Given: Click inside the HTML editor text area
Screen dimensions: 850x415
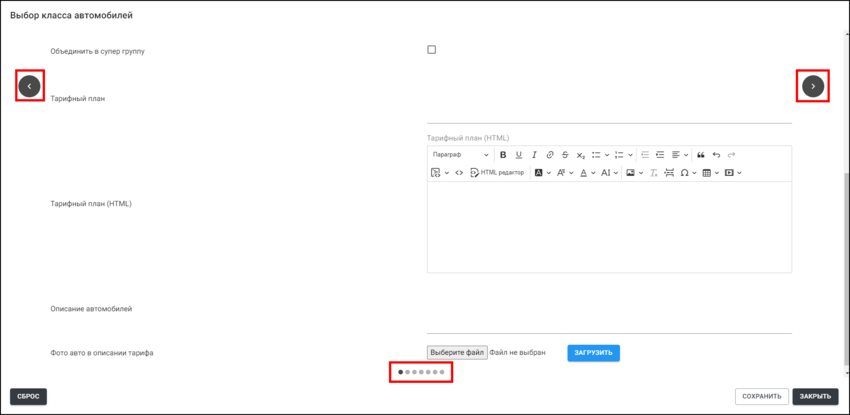Looking at the screenshot, I should point(609,227).
